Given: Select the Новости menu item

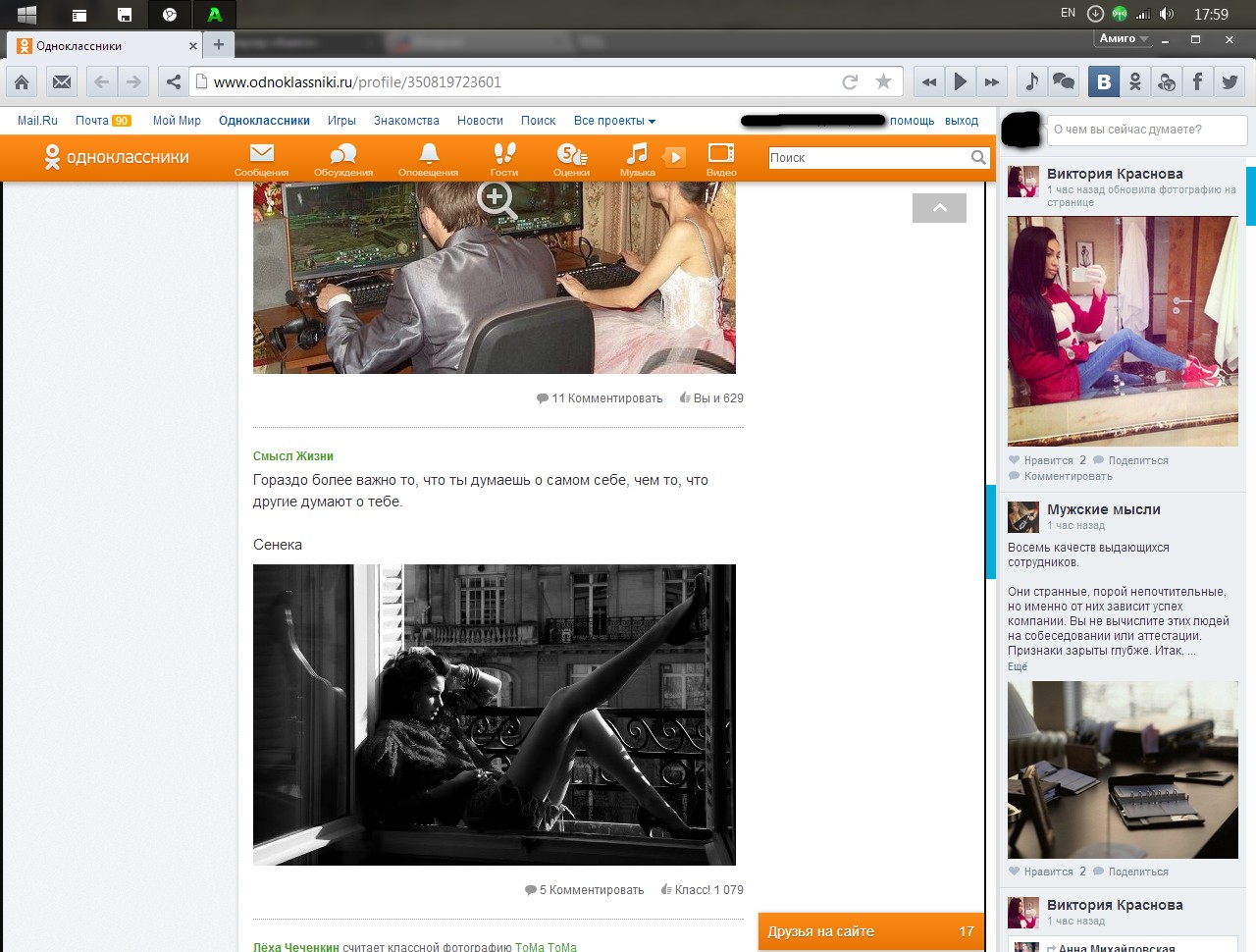Looking at the screenshot, I should tap(480, 121).
